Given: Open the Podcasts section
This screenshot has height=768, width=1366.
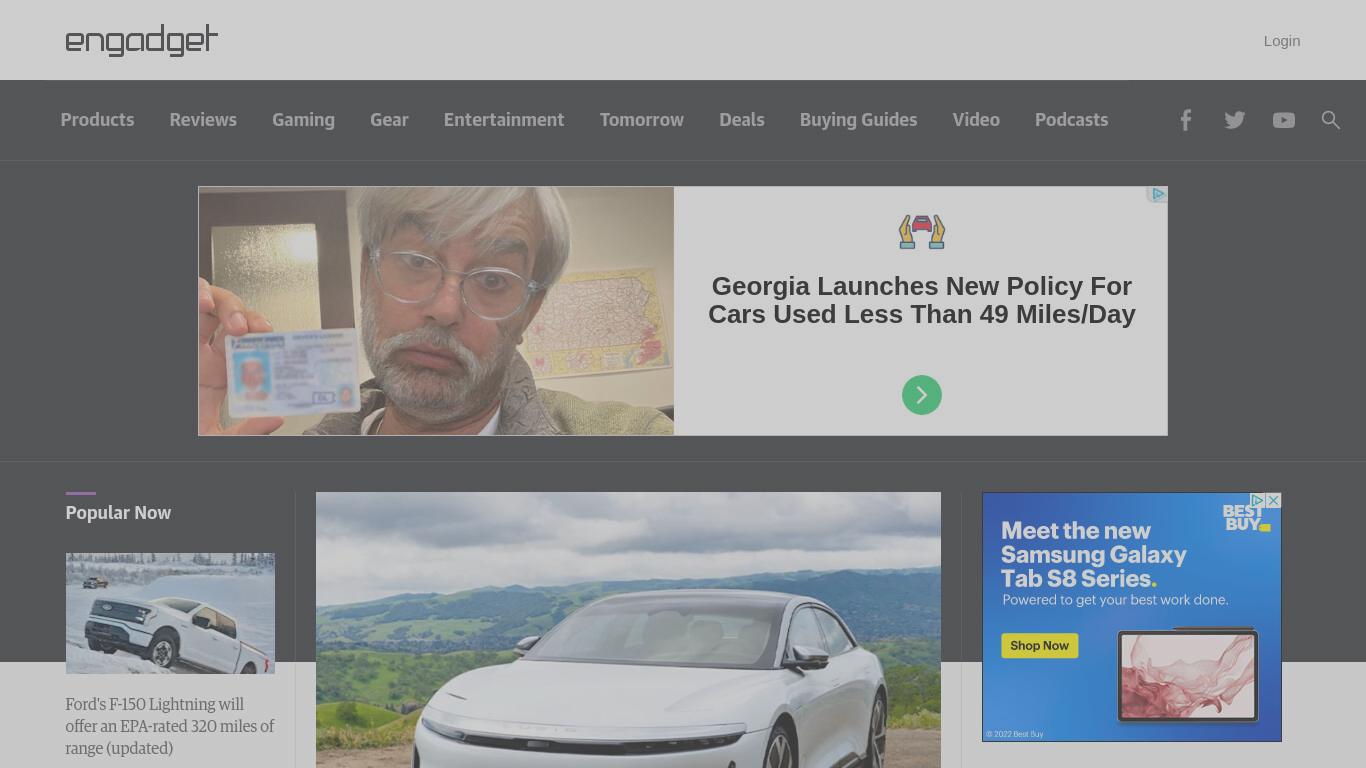Looking at the screenshot, I should (1071, 120).
